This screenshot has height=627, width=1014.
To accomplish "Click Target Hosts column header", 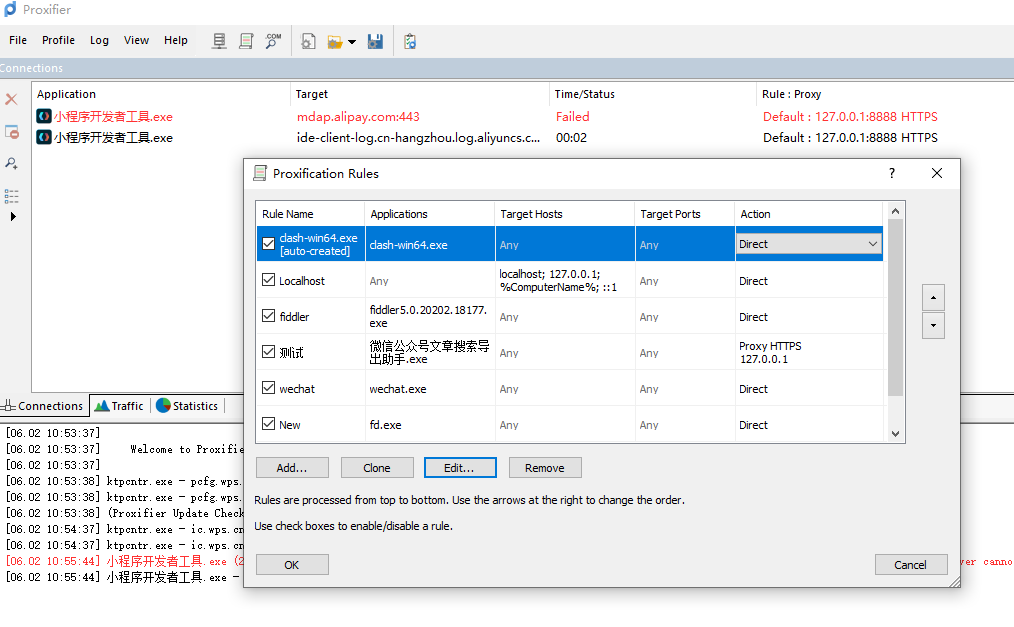I will (565, 214).
